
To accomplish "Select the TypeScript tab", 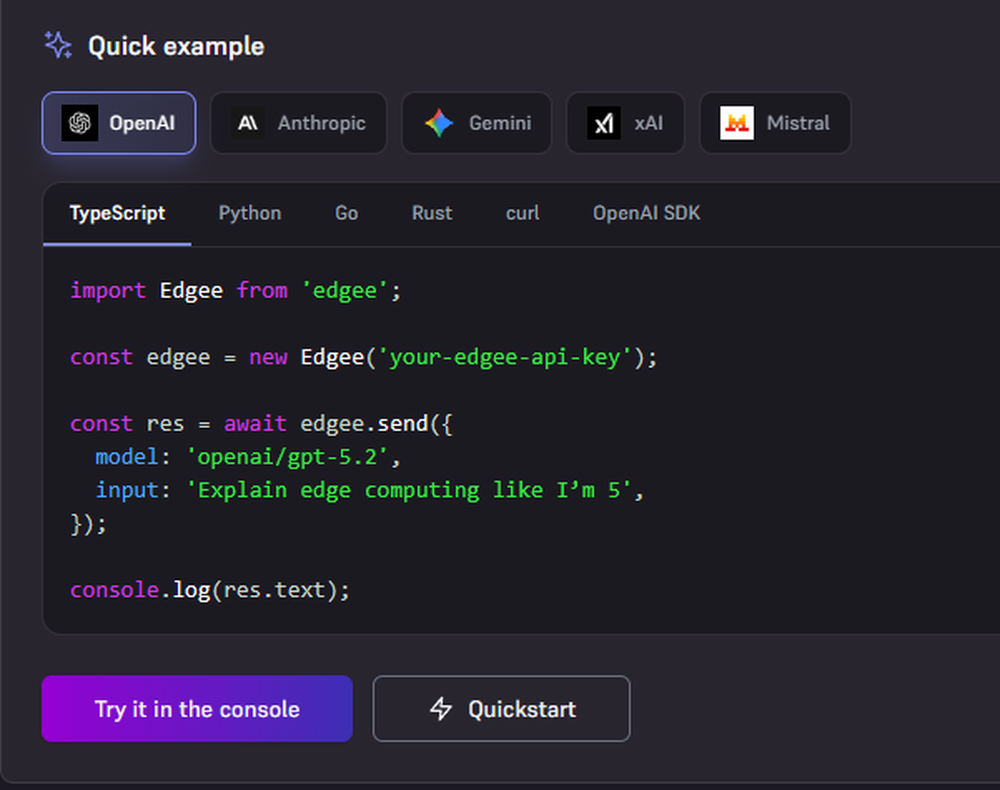I will coord(116,213).
